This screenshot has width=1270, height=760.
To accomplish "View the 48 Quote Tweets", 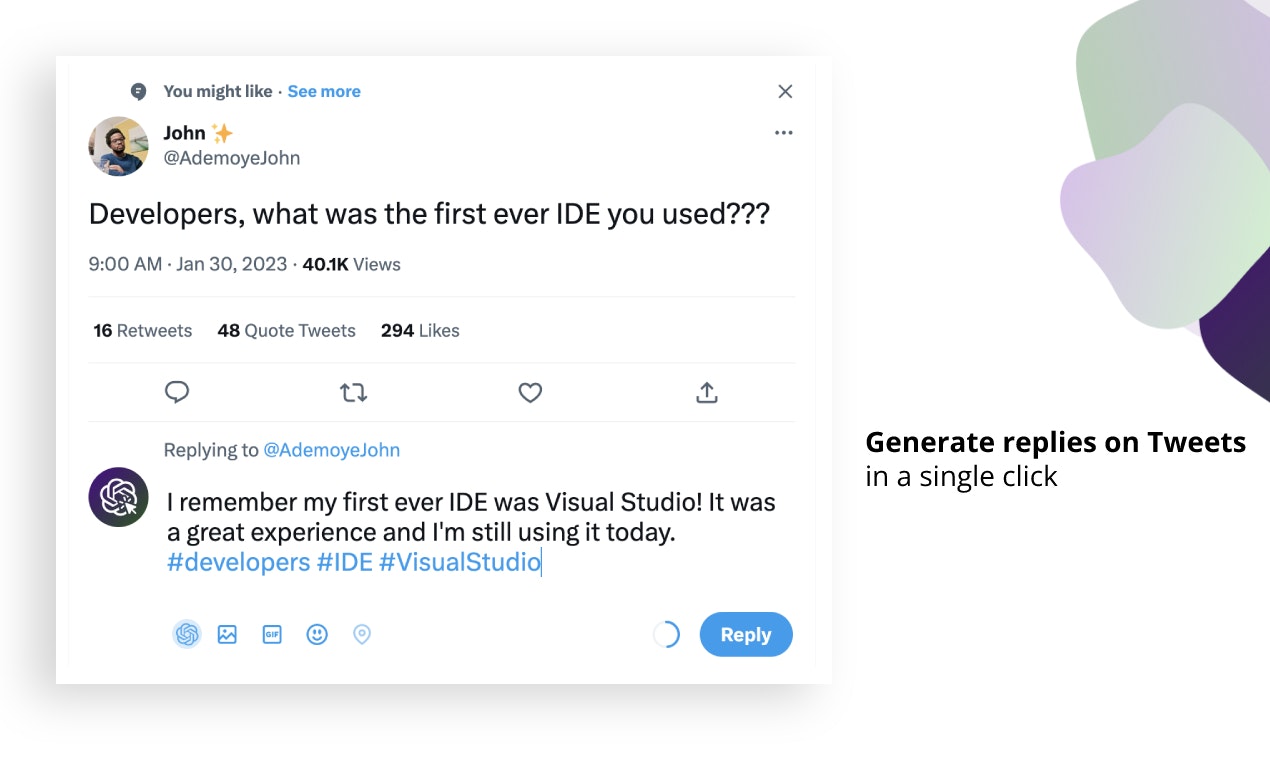I will point(286,331).
